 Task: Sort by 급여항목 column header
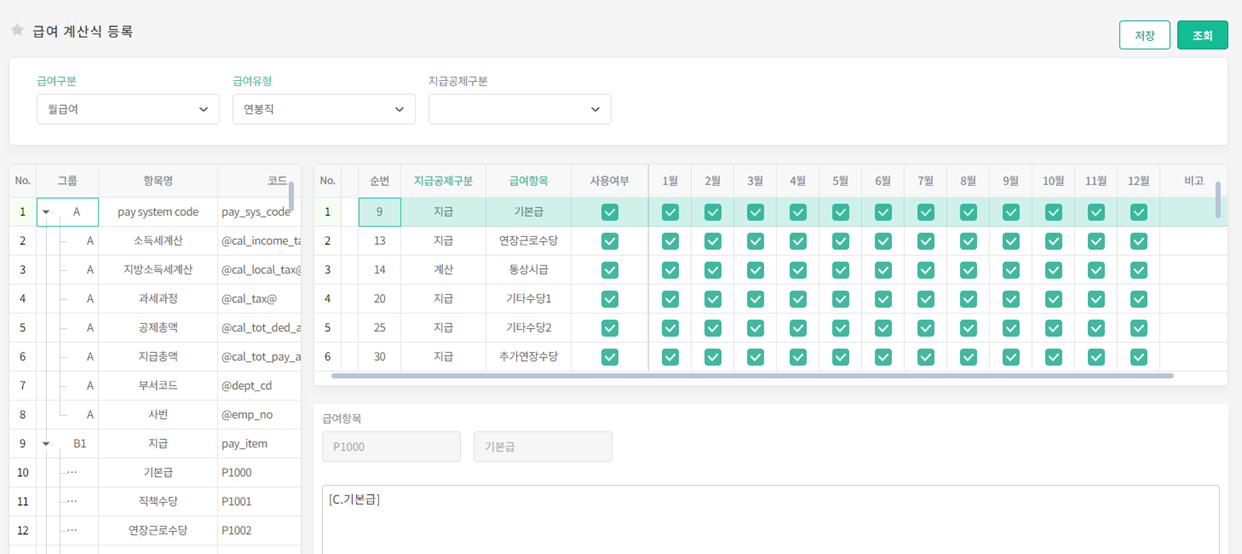click(x=528, y=181)
